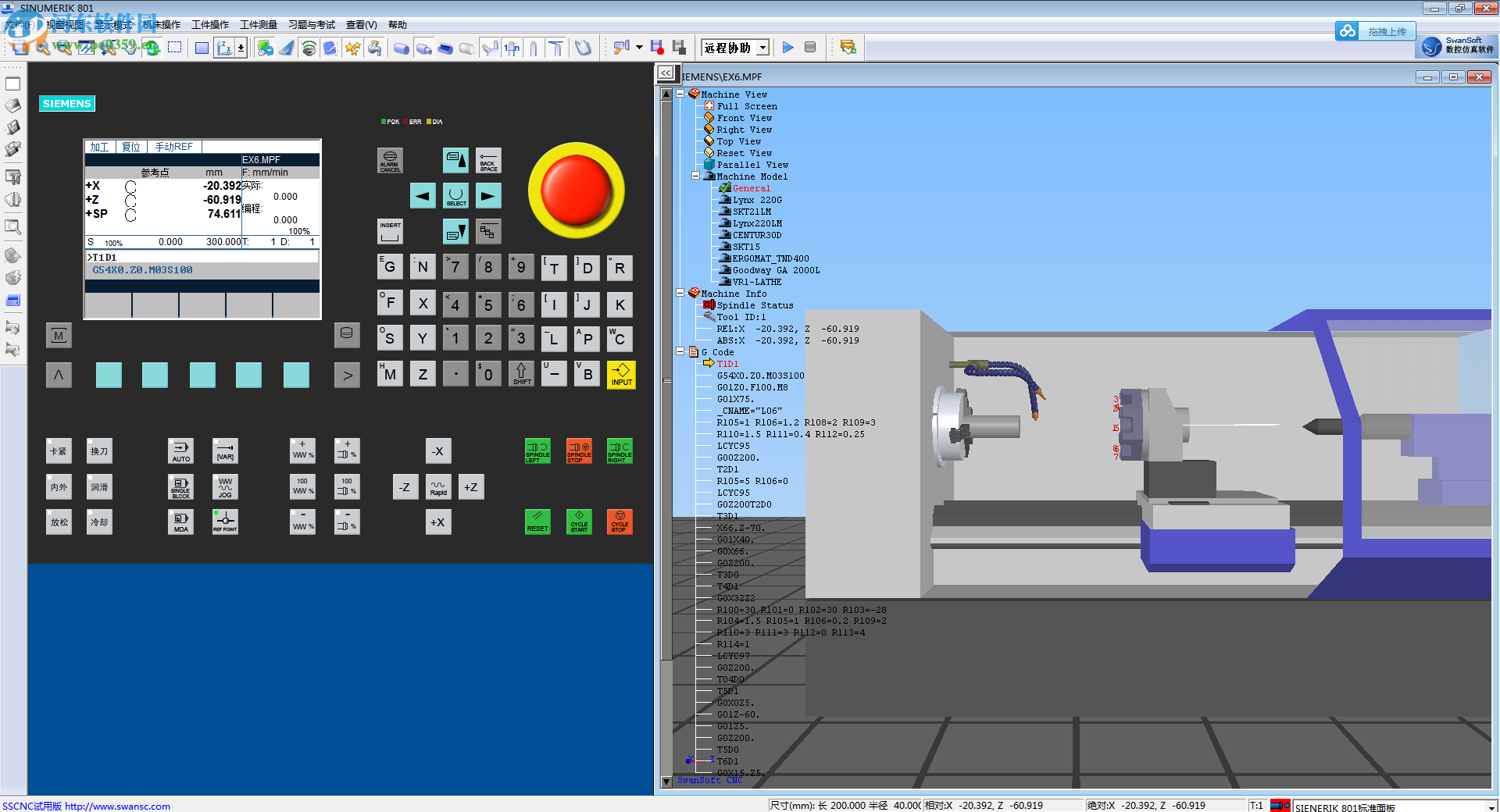The width and height of the screenshot is (1500, 812).
Task: Click the top icon in left sidebar
Action: [x=13, y=84]
